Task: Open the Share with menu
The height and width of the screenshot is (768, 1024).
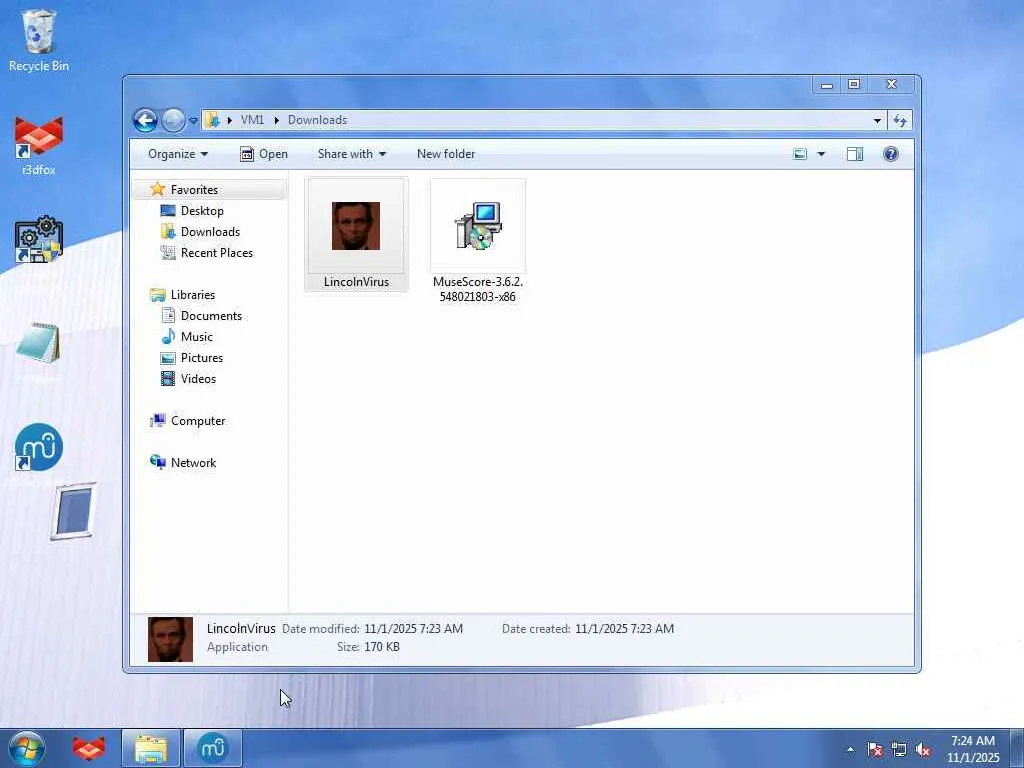Action: 351,154
